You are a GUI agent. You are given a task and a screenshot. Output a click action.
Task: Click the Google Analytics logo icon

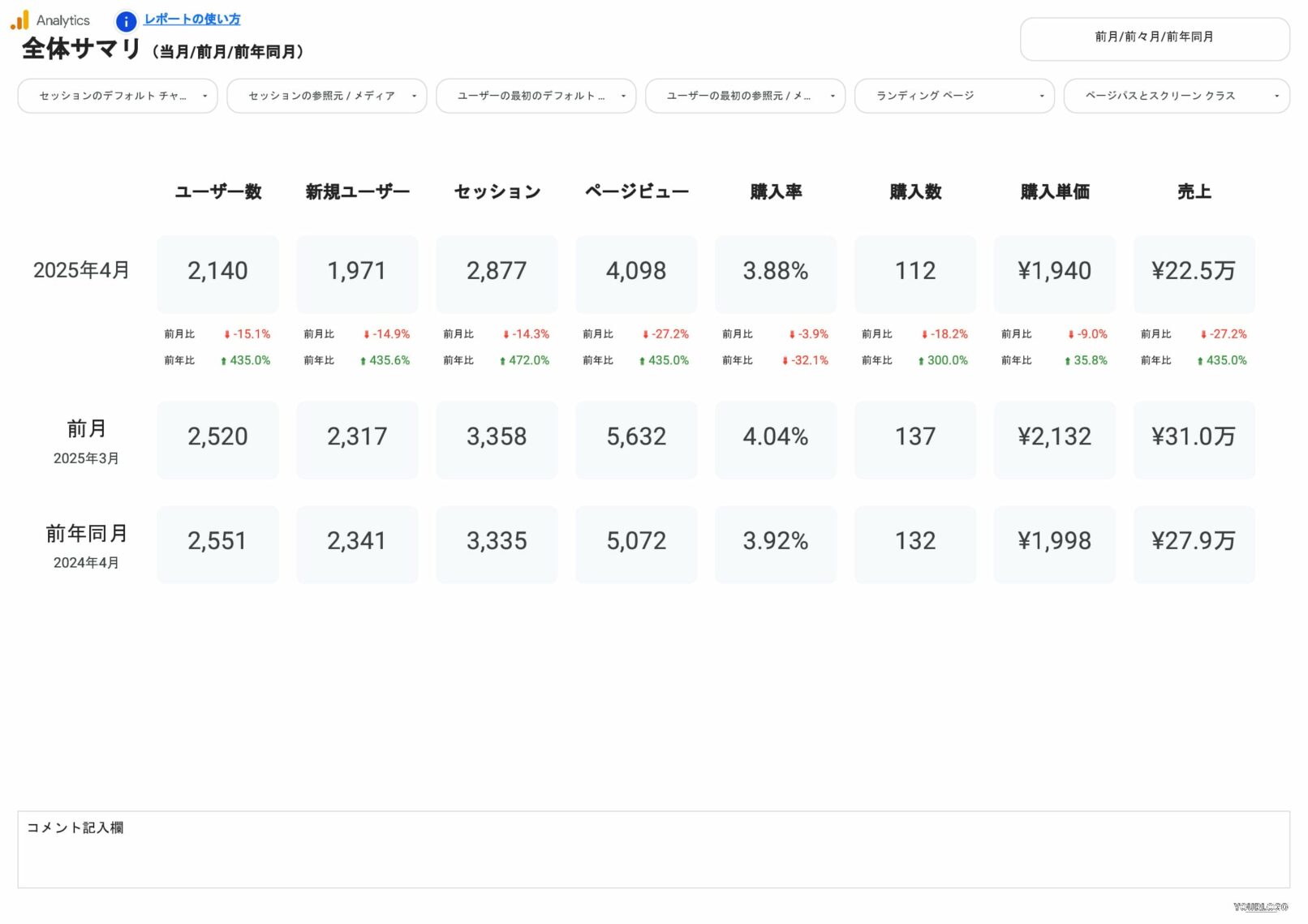click(19, 20)
